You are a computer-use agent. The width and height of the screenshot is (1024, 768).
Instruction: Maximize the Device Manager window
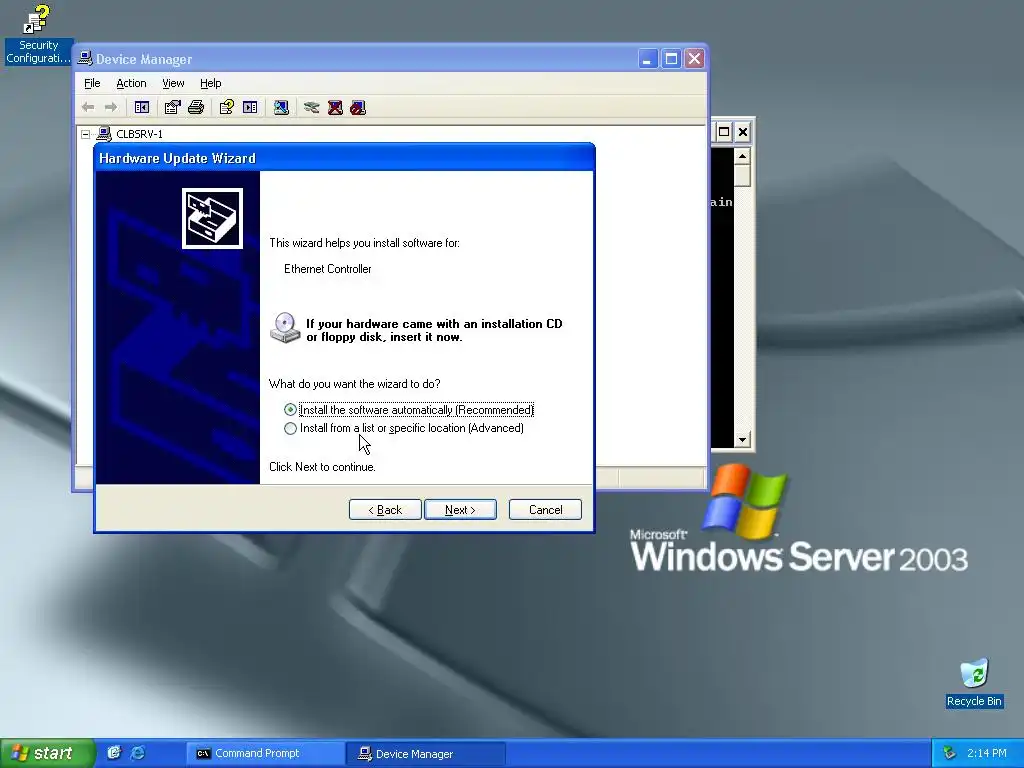[671, 59]
